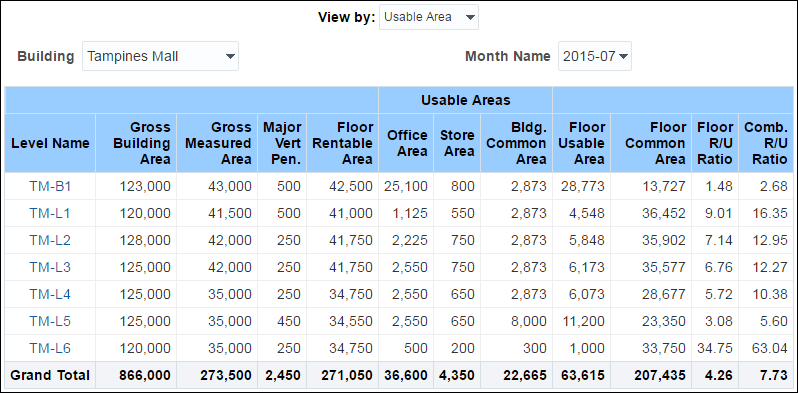This screenshot has width=798, height=393.
Task: Select the 273,500 grand total cell
Action: [217, 376]
